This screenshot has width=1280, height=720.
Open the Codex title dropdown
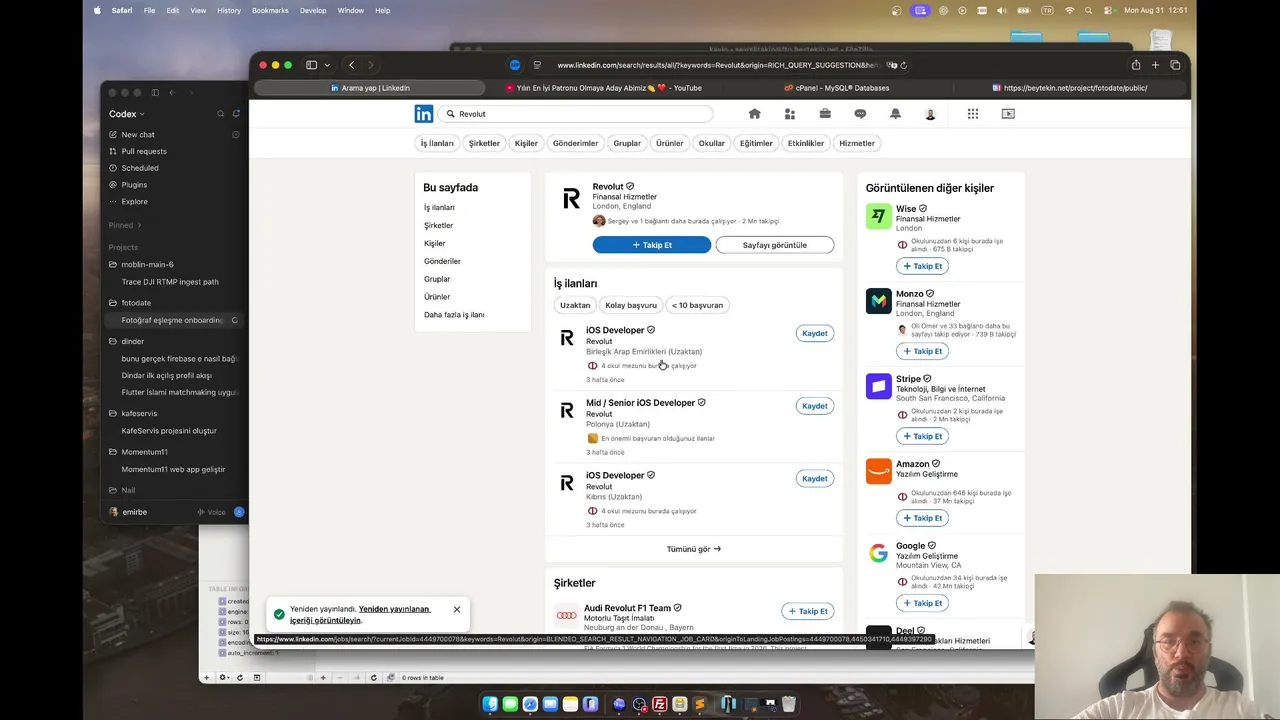(127, 114)
